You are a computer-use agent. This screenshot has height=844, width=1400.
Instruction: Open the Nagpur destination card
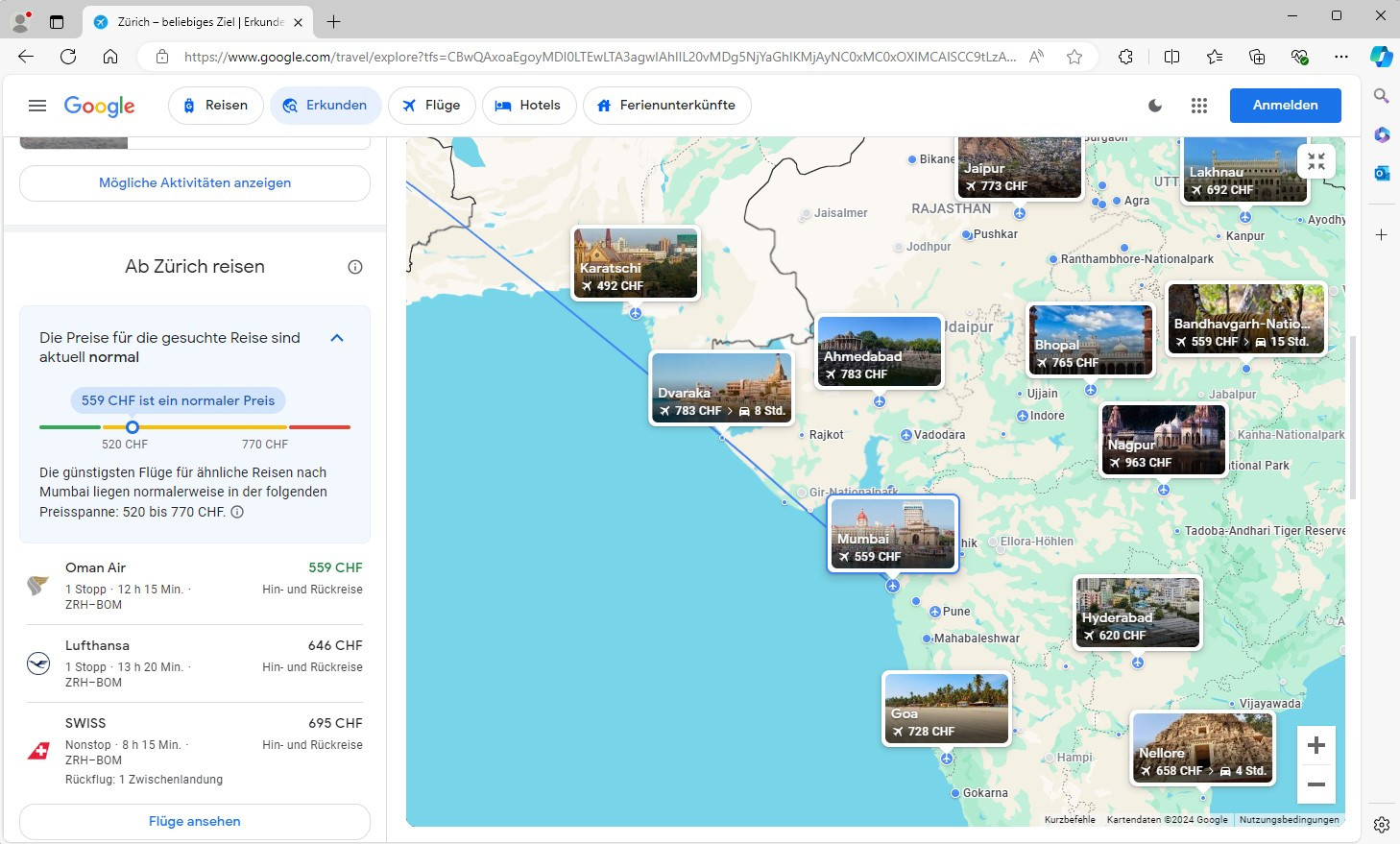[1163, 439]
